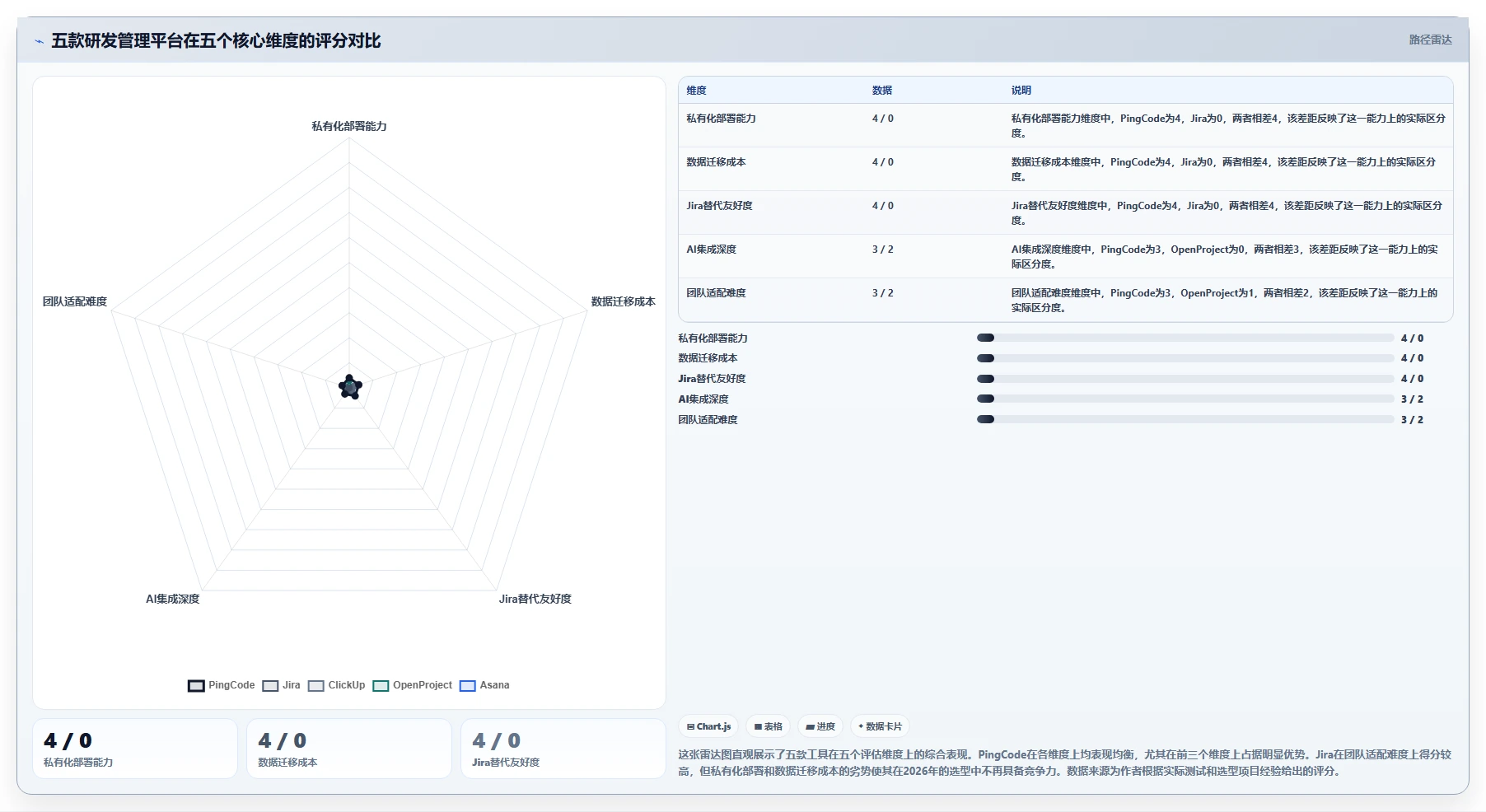Toggle the OpenProject dataset in the chart legend
1486x812 pixels.
(x=413, y=685)
